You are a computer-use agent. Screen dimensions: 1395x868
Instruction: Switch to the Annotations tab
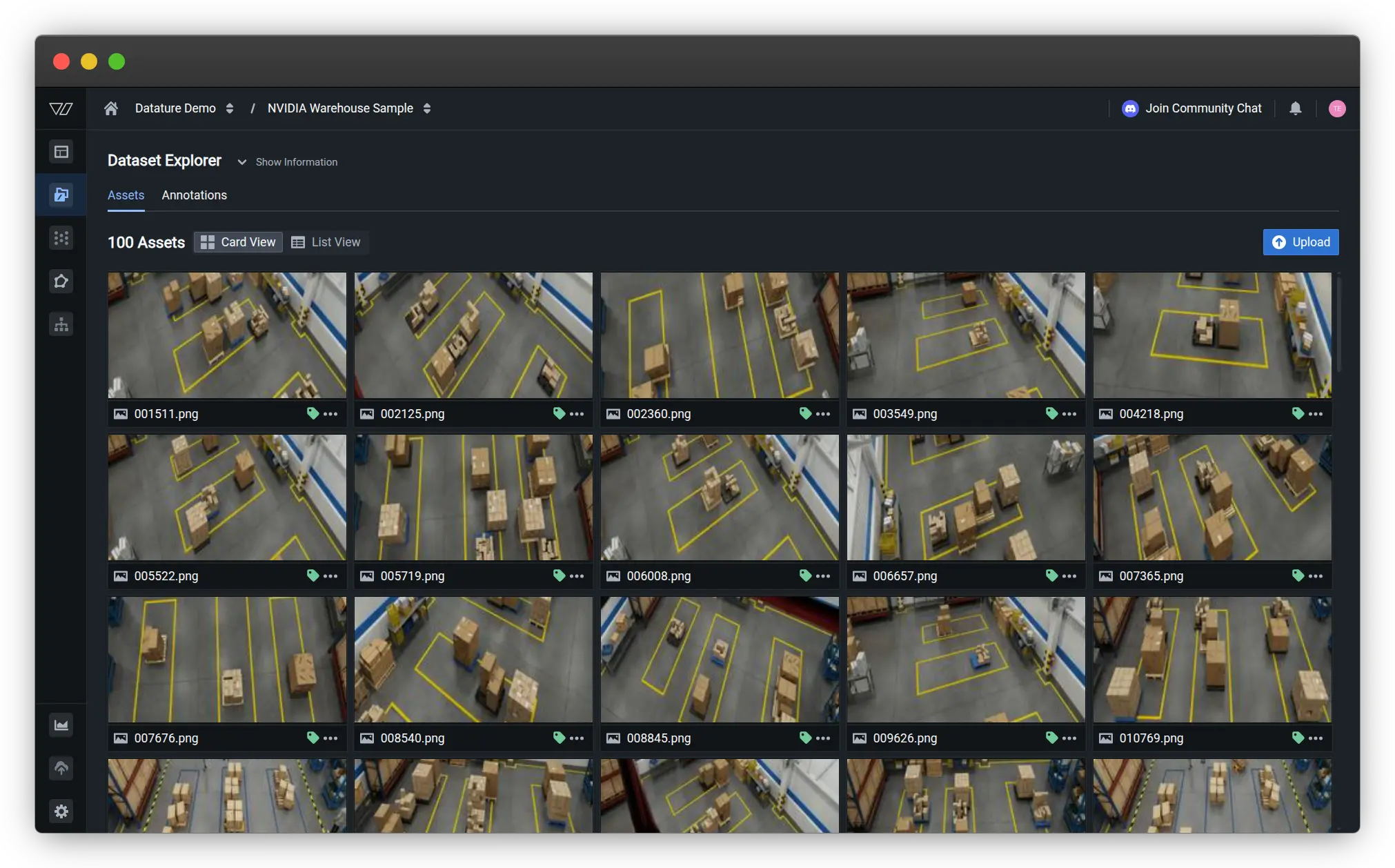[194, 195]
